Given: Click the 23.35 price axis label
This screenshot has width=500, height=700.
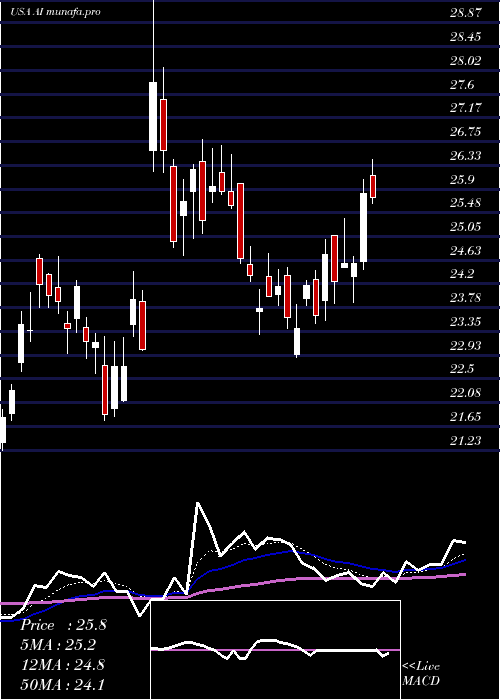Looking at the screenshot, I should point(466,322).
